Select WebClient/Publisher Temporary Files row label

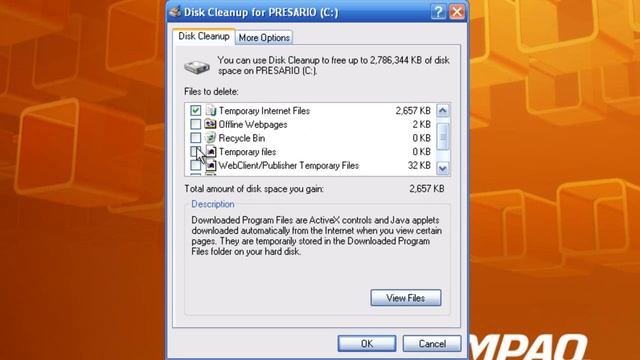tap(289, 165)
